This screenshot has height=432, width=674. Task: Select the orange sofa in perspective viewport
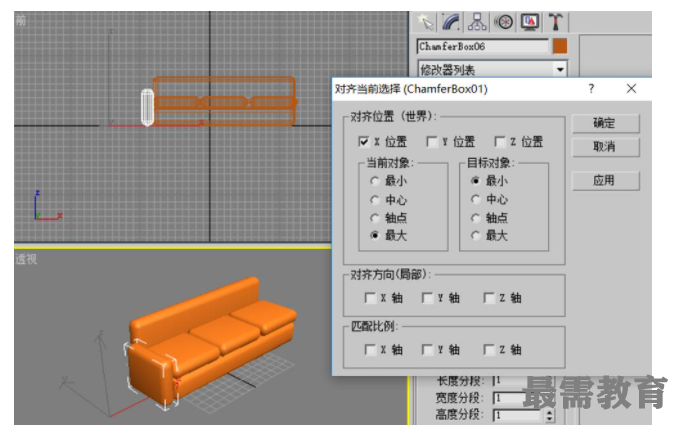tap(212, 342)
